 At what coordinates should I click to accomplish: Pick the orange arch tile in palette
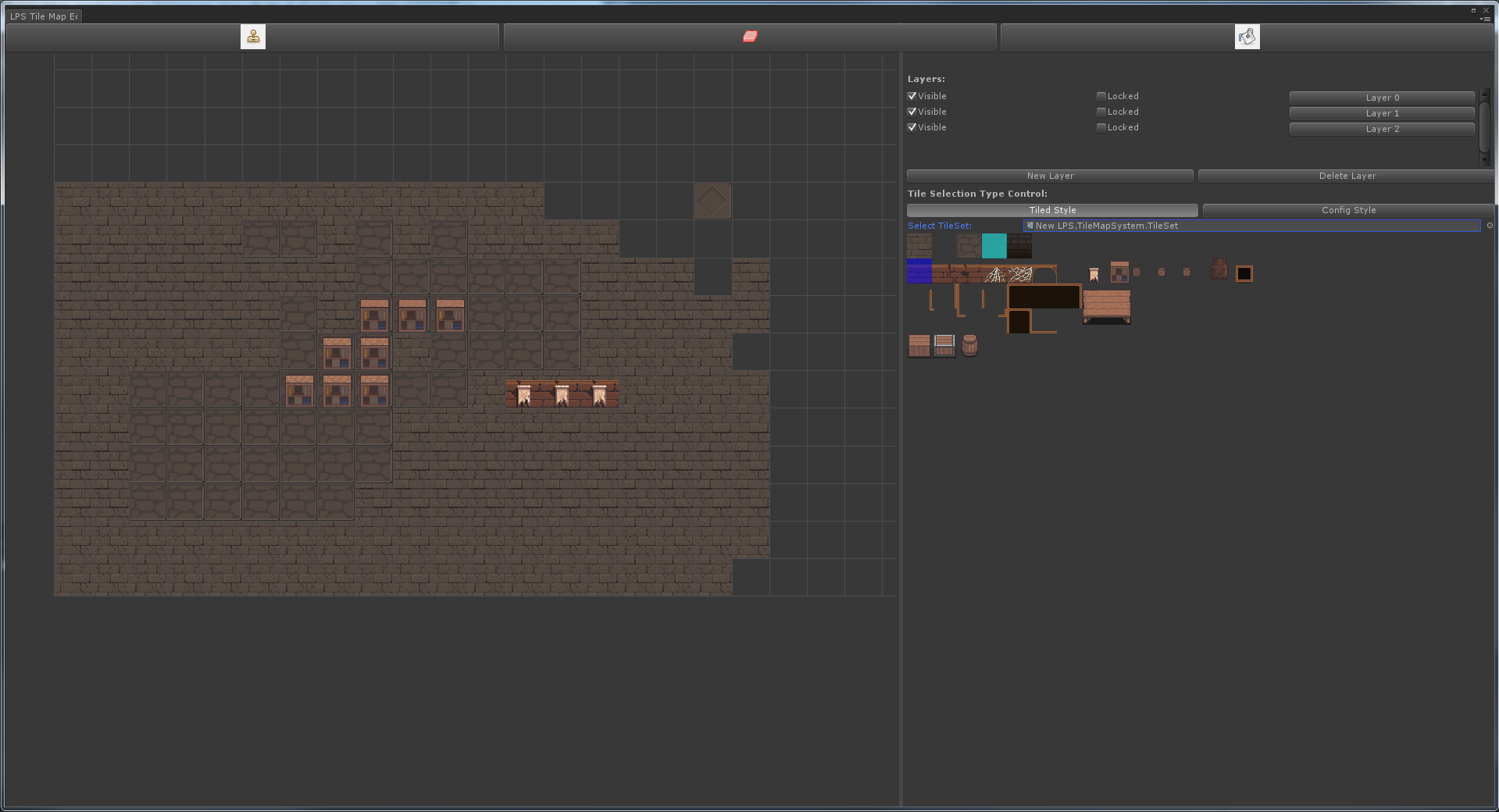click(1044, 274)
